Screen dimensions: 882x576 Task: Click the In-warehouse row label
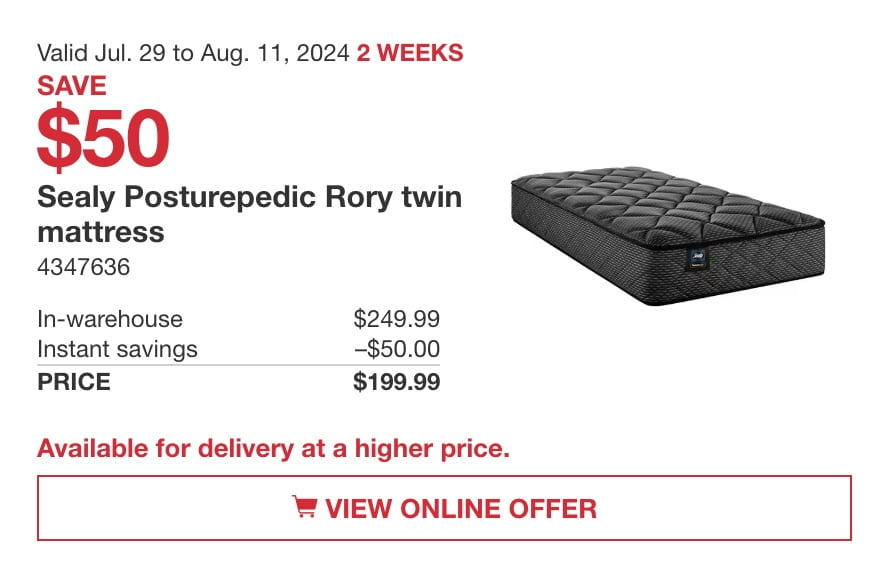pos(110,319)
